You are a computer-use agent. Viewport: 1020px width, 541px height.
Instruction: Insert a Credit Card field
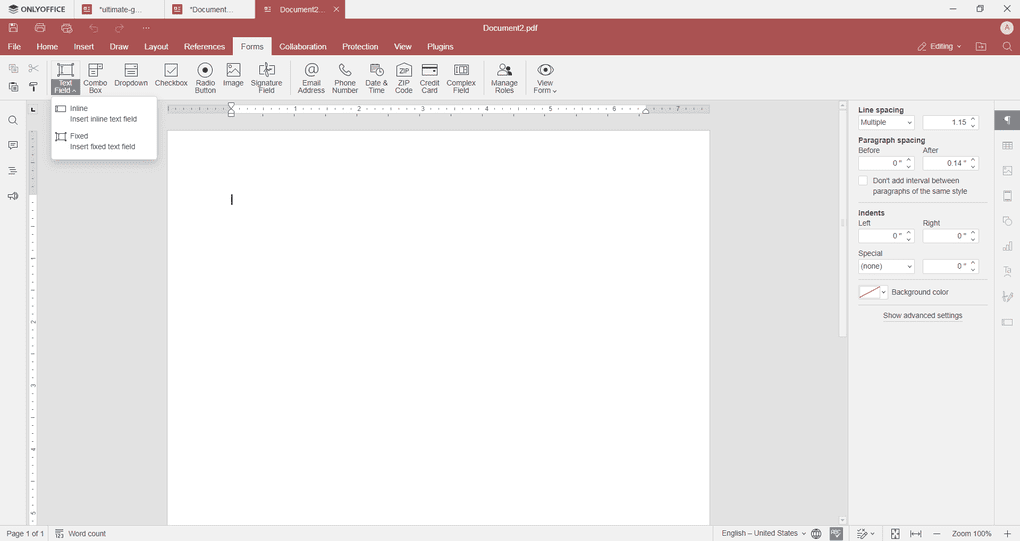click(x=429, y=78)
